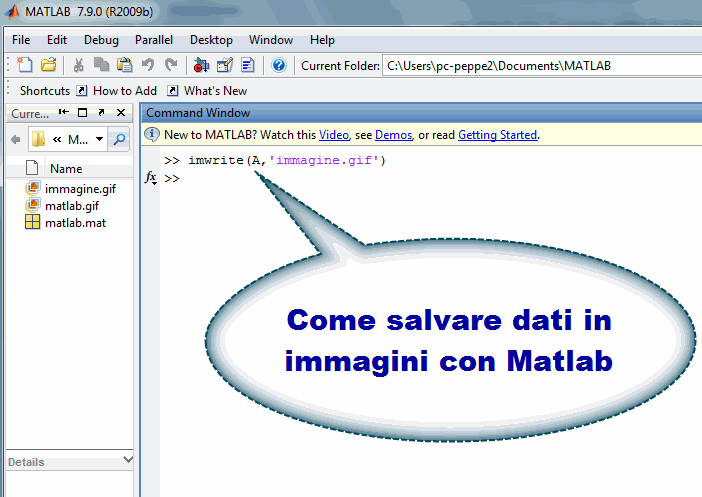Click the matlab.gif file icon
Screen dimensions: 702x497
(32, 205)
